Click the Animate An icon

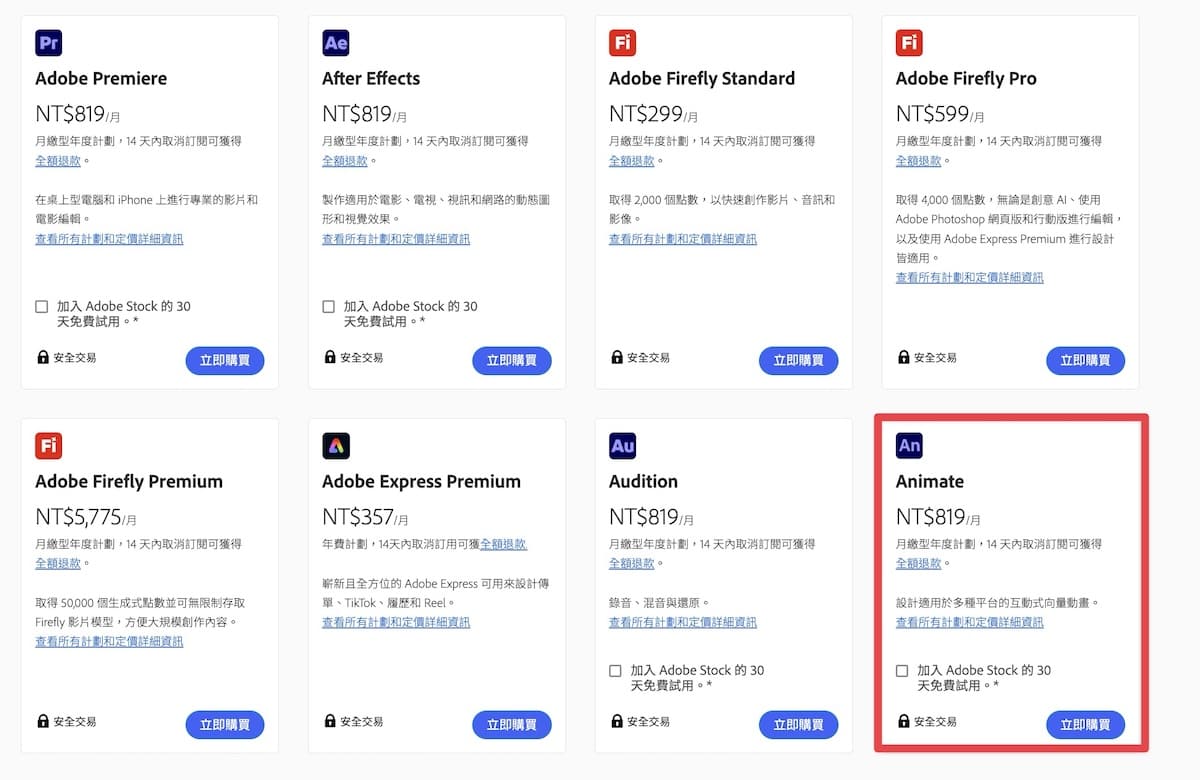pos(909,446)
